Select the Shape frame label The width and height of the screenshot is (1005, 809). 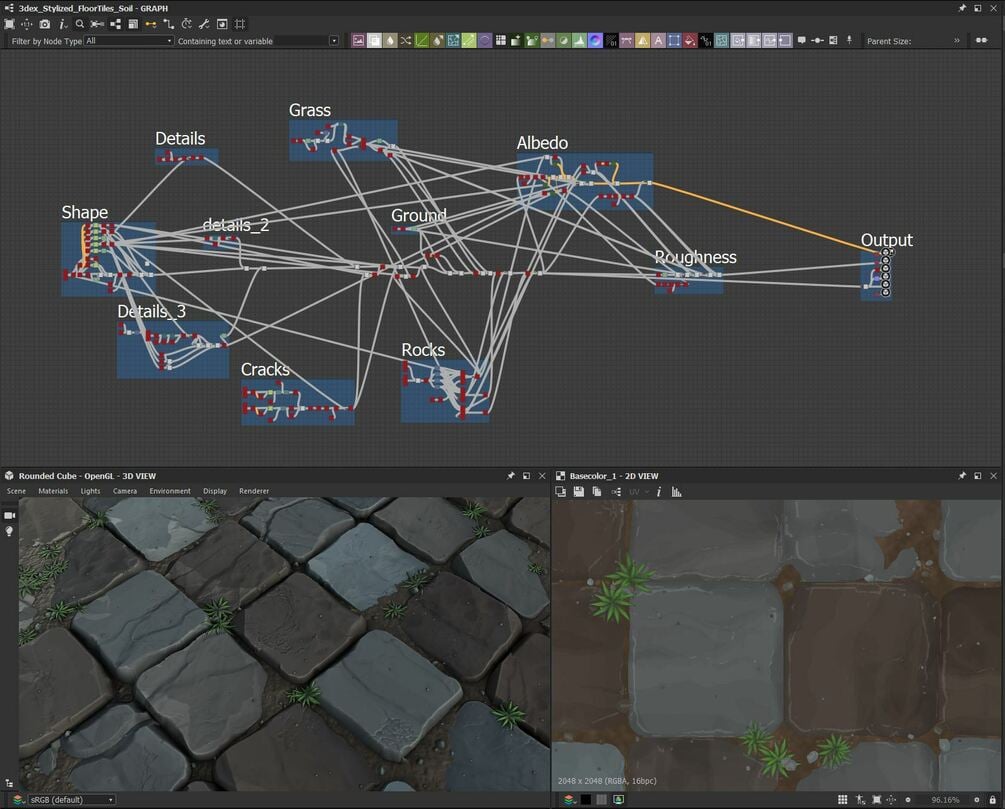[x=85, y=212]
